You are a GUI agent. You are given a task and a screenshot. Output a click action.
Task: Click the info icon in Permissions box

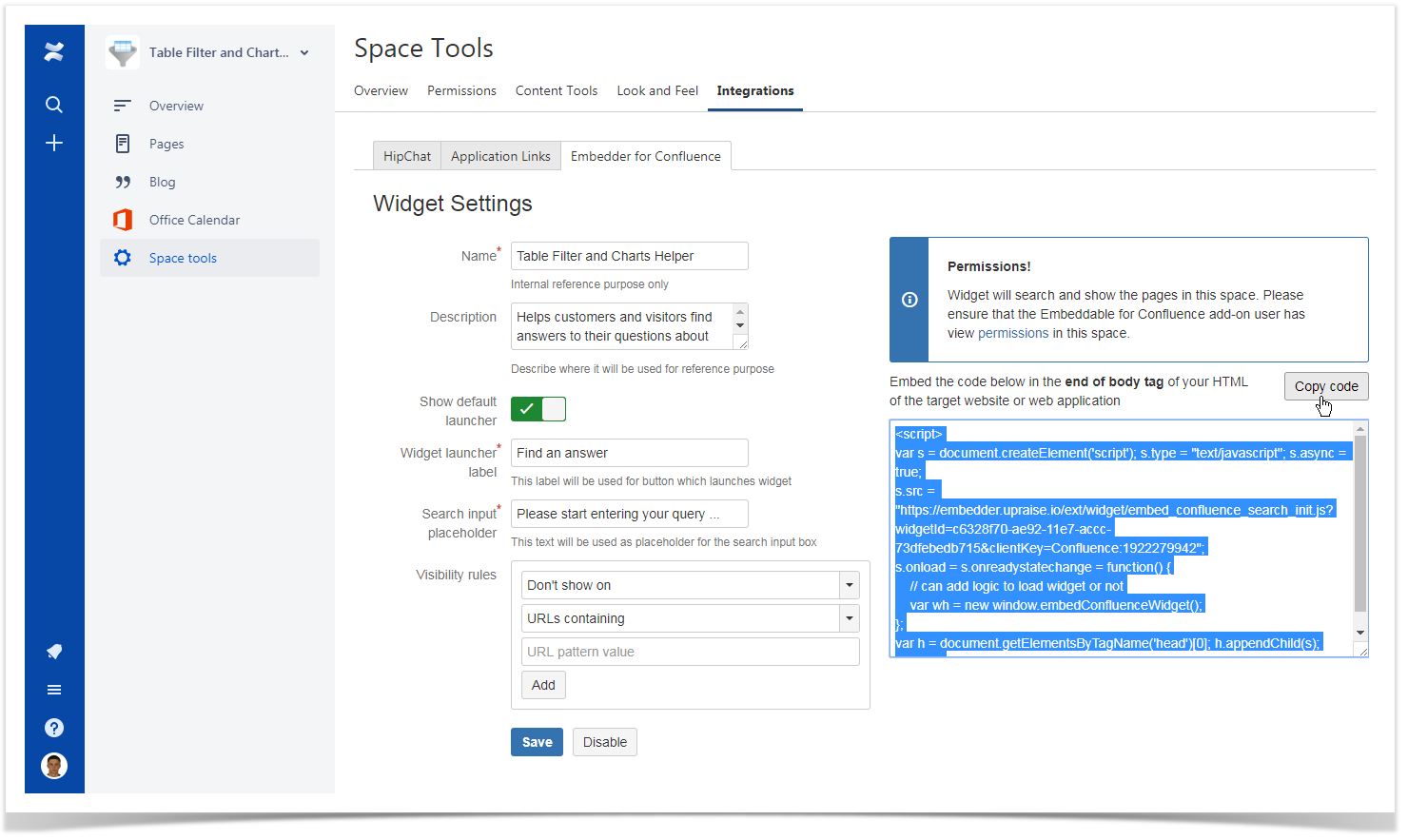909,300
